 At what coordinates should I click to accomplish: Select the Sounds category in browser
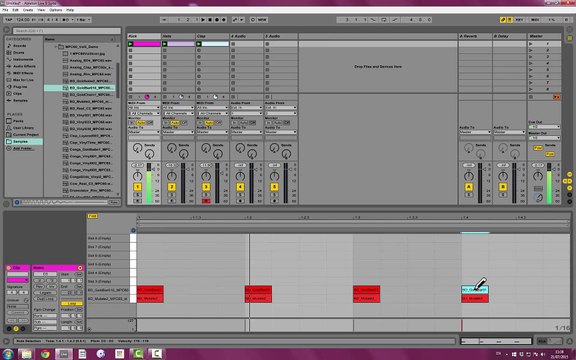coord(19,46)
